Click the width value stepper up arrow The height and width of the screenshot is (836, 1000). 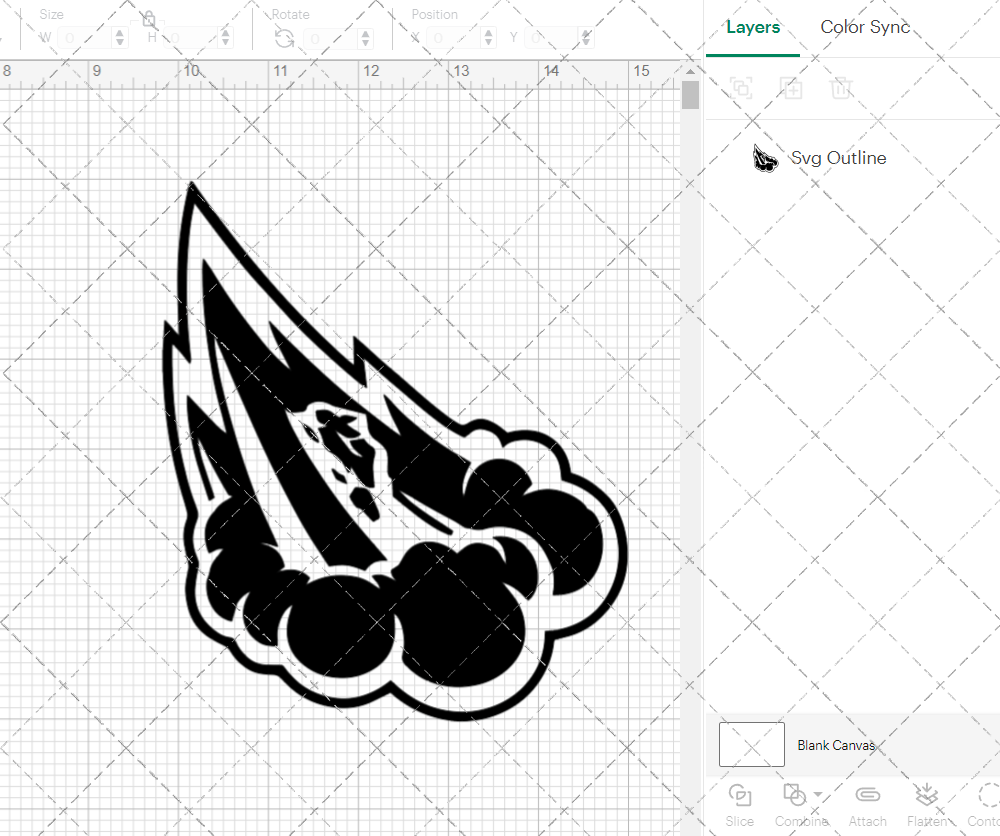tap(120, 33)
